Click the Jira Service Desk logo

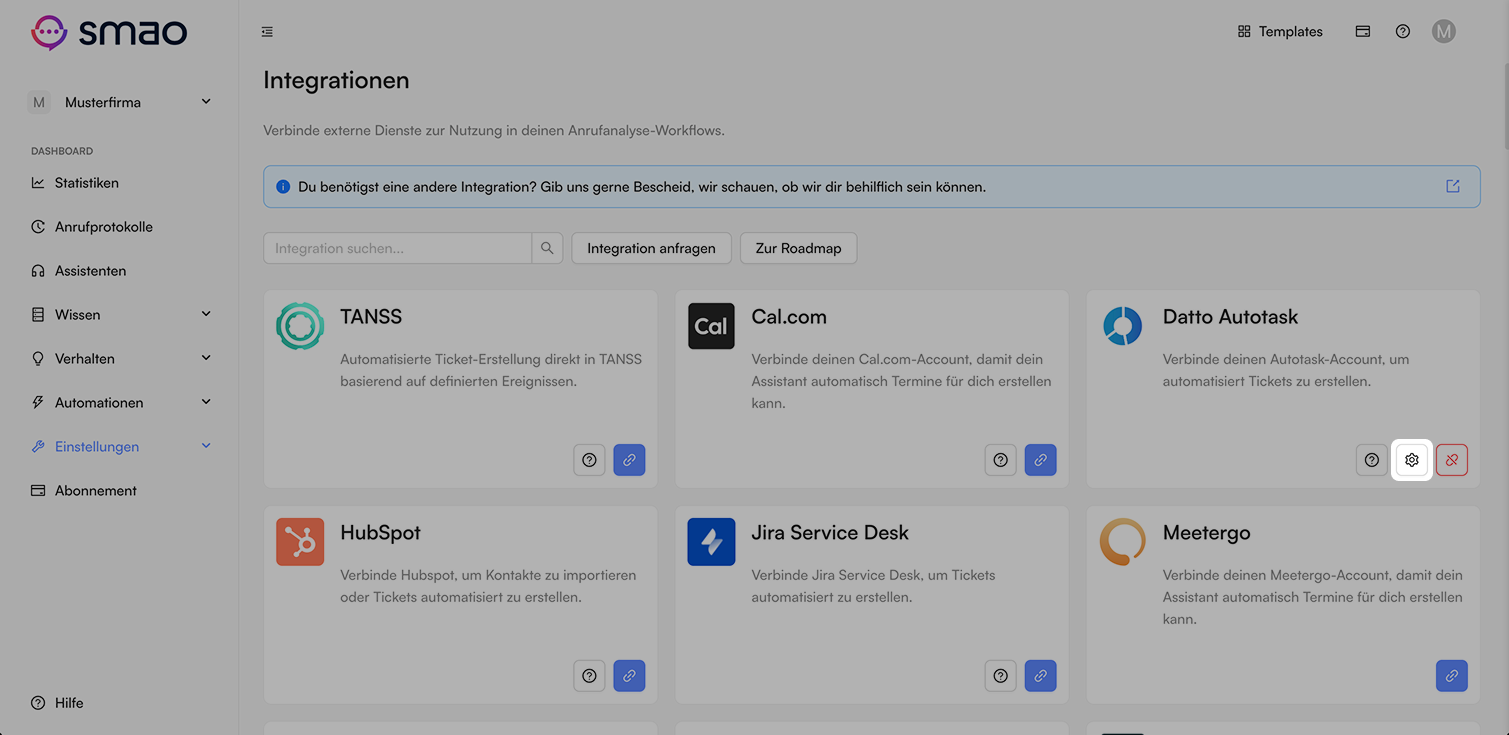point(711,542)
